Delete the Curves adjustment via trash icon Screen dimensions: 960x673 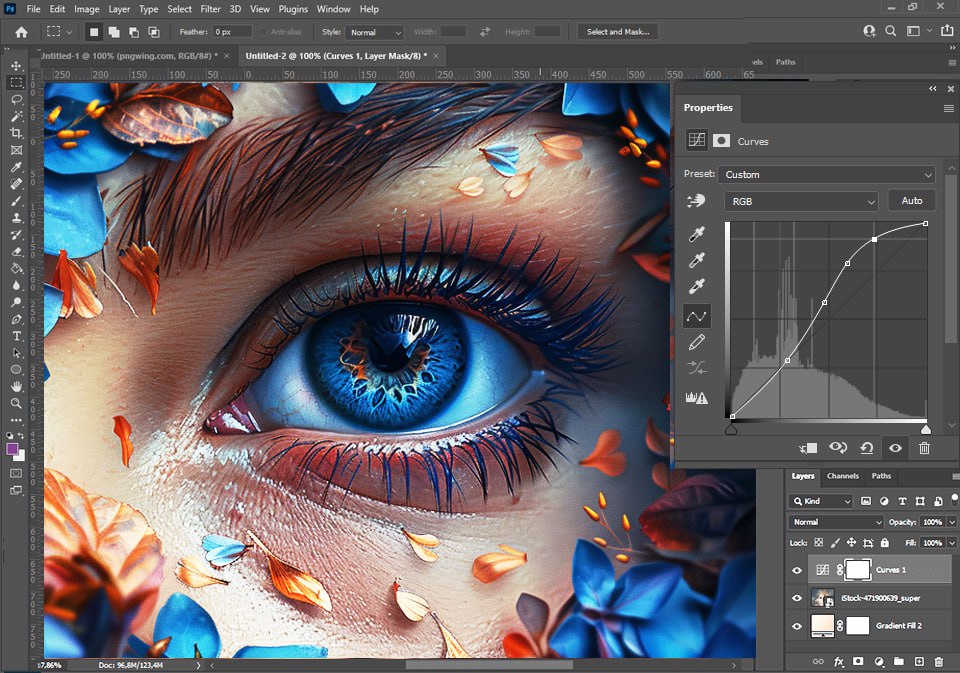(924, 449)
